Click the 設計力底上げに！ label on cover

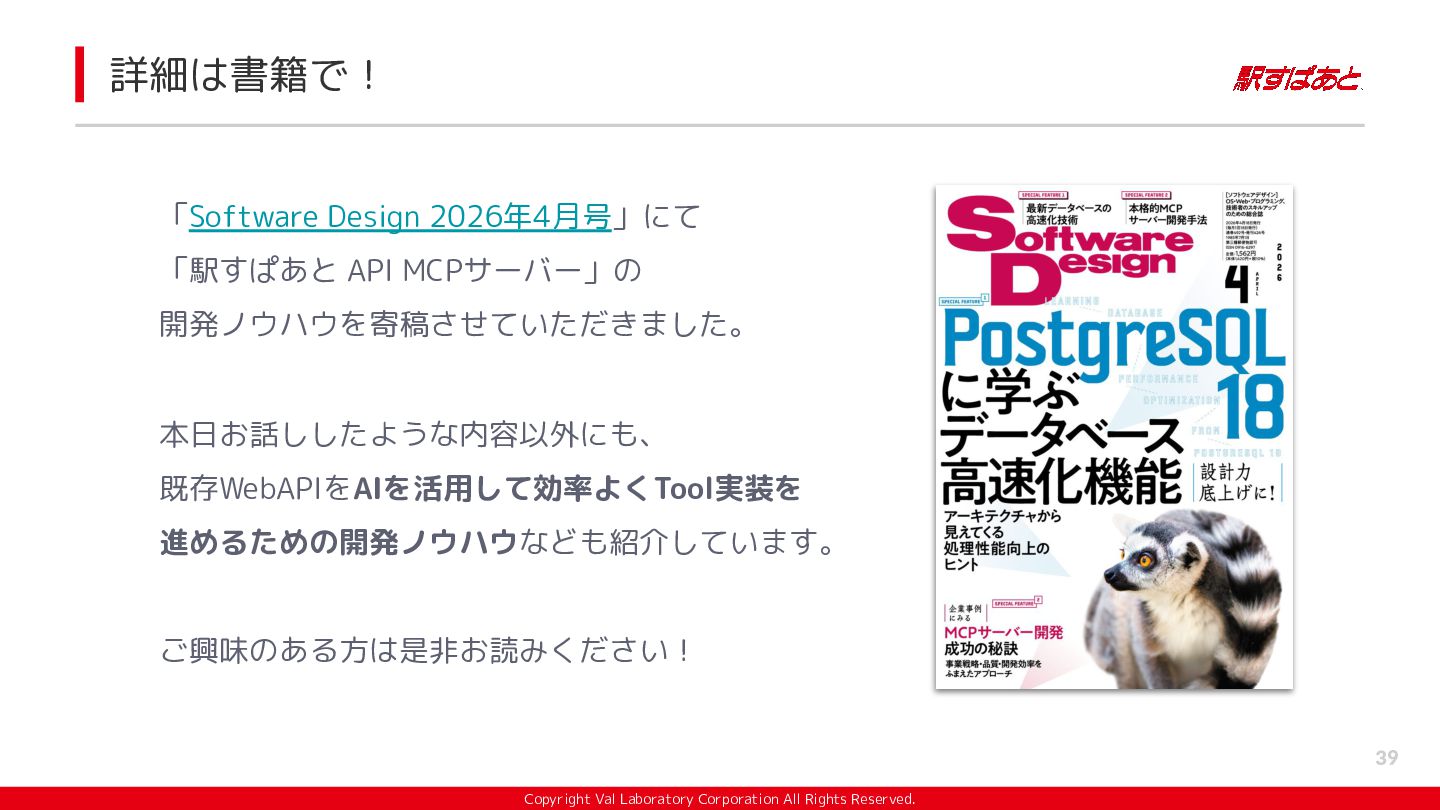[1239, 482]
